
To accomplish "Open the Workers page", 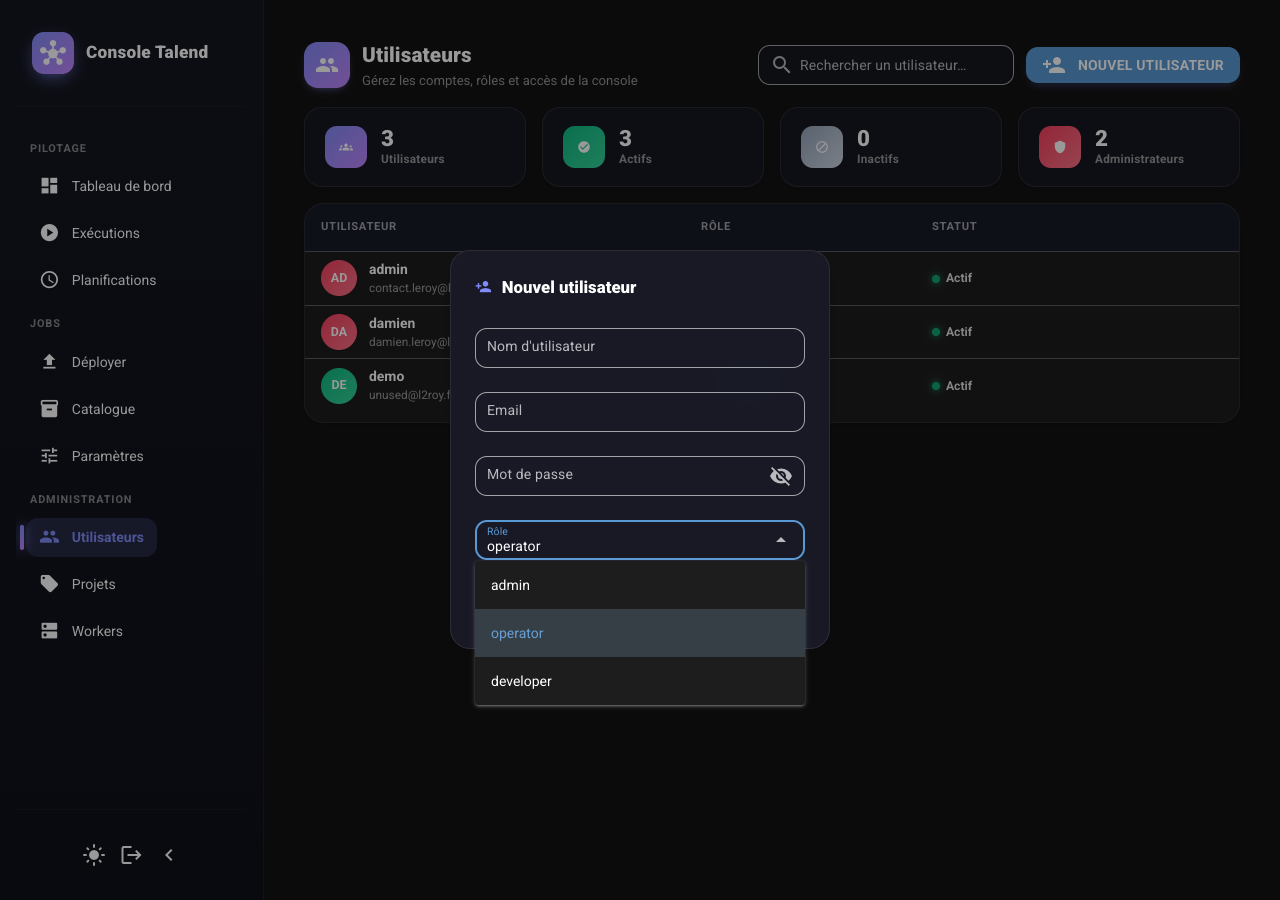I will tap(97, 631).
